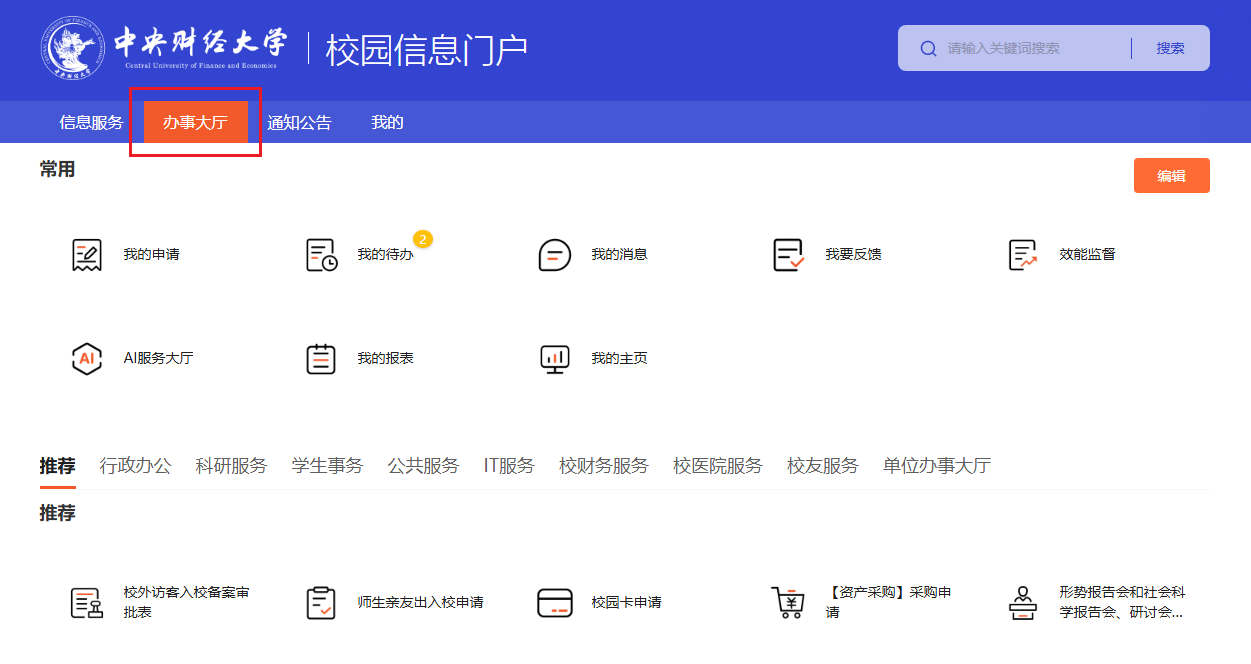This screenshot has width=1251, height=664.
Task: Open the 通知公告 navigation tab
Action: [x=299, y=123]
